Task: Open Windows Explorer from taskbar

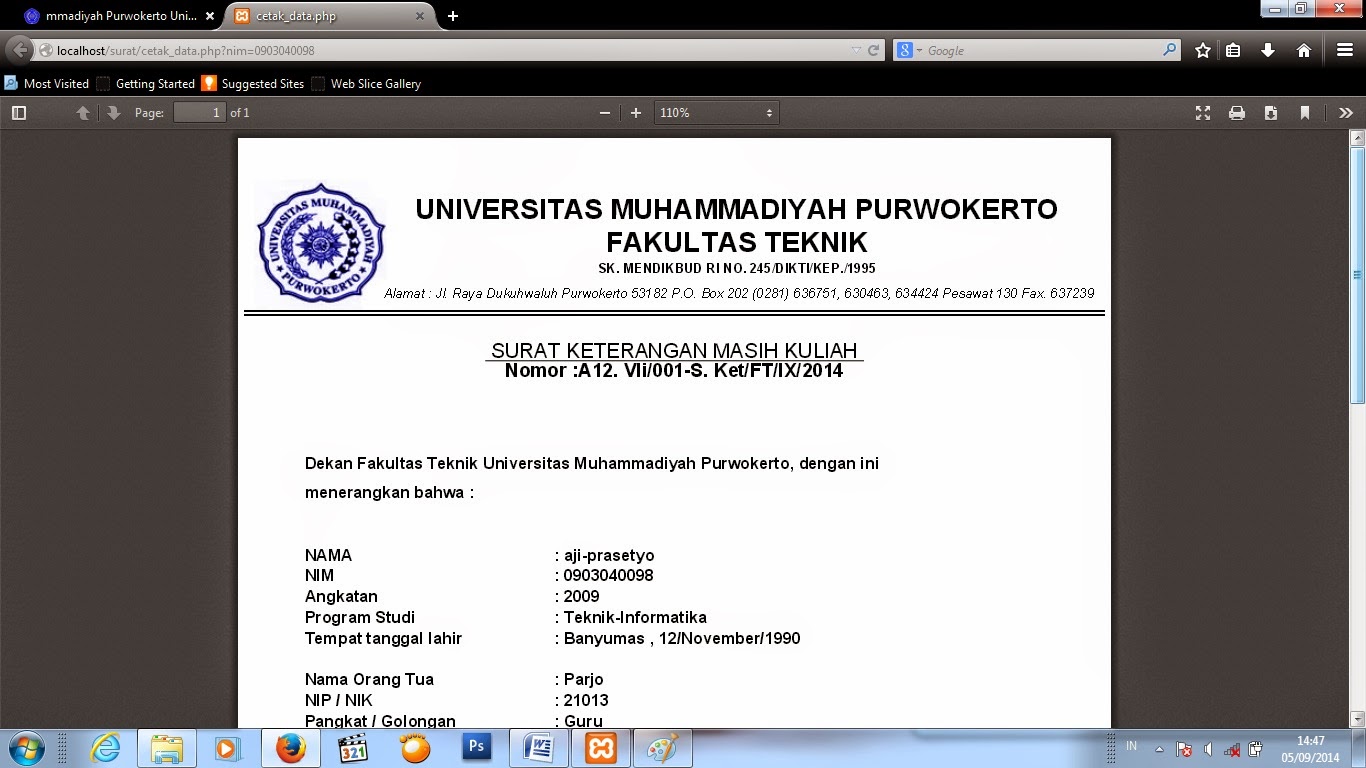Action: (166, 748)
